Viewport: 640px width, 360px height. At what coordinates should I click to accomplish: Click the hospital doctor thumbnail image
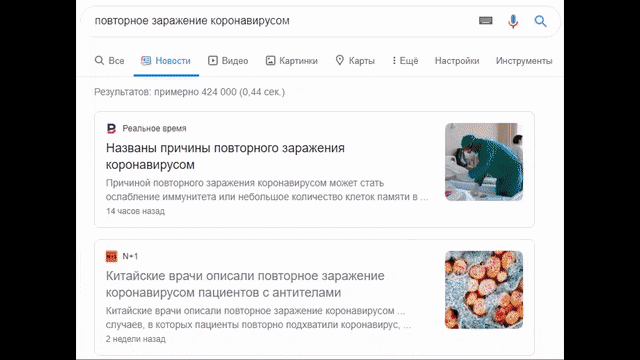pos(484,162)
